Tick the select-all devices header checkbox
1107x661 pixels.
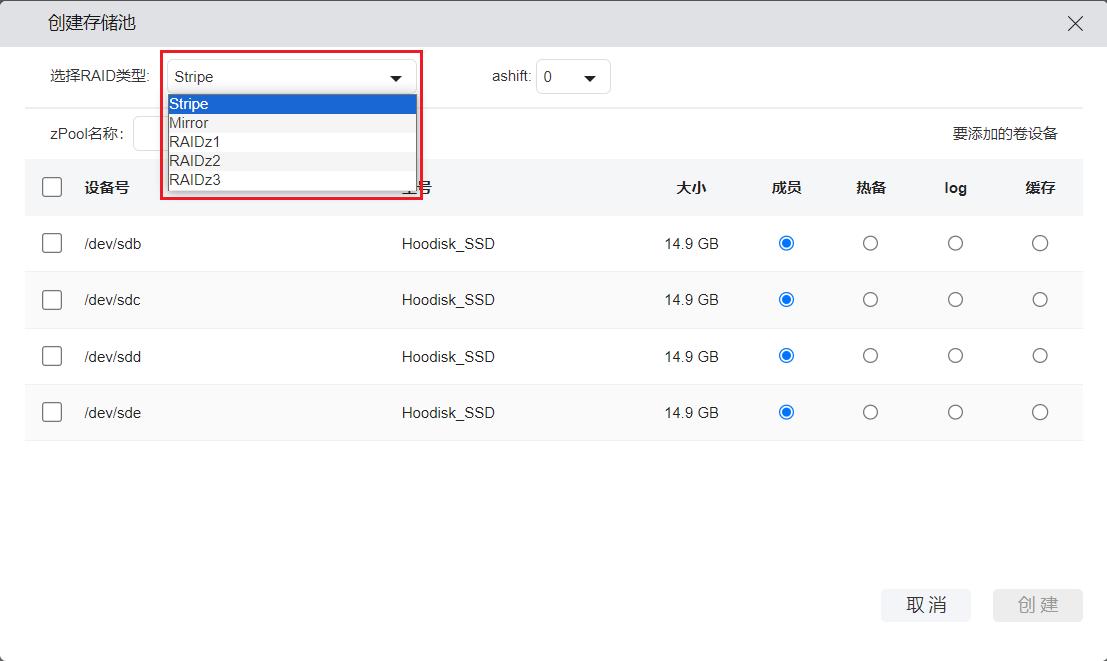(x=52, y=187)
